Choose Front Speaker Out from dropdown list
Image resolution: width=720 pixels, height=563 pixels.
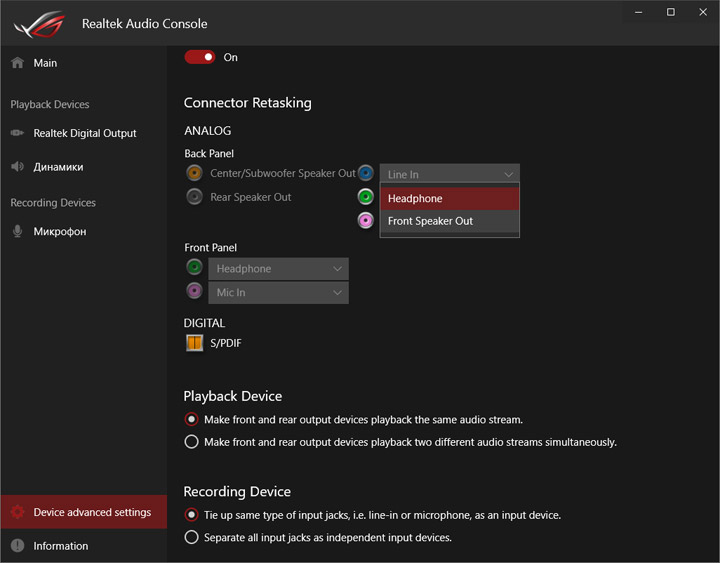point(450,221)
